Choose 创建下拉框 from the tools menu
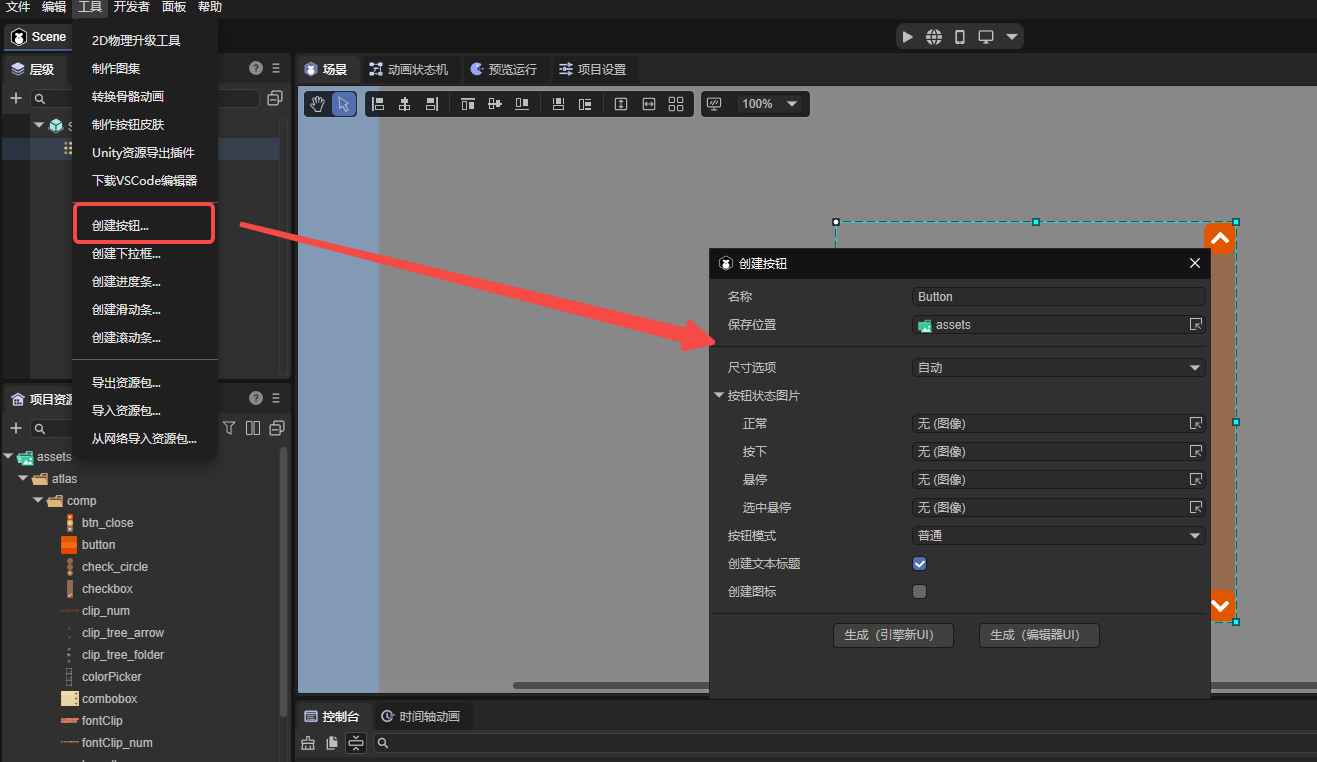This screenshot has height=762, width=1317. (126, 254)
